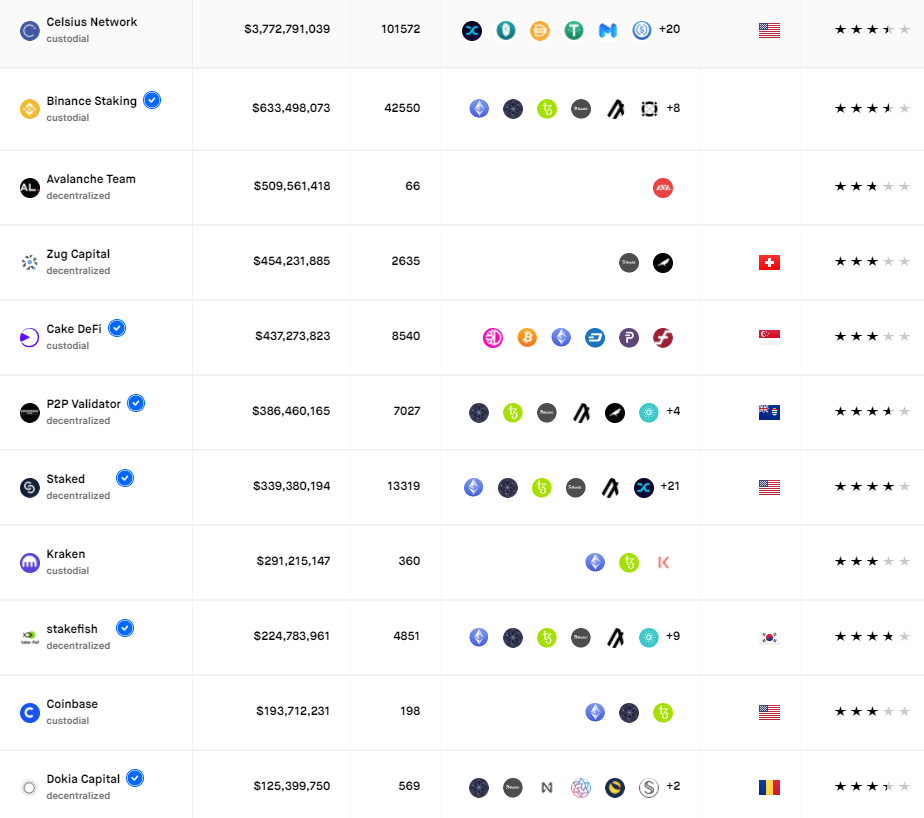Click the Coinbase logo icon
Viewport: 924px width, 818px height.
(29, 713)
